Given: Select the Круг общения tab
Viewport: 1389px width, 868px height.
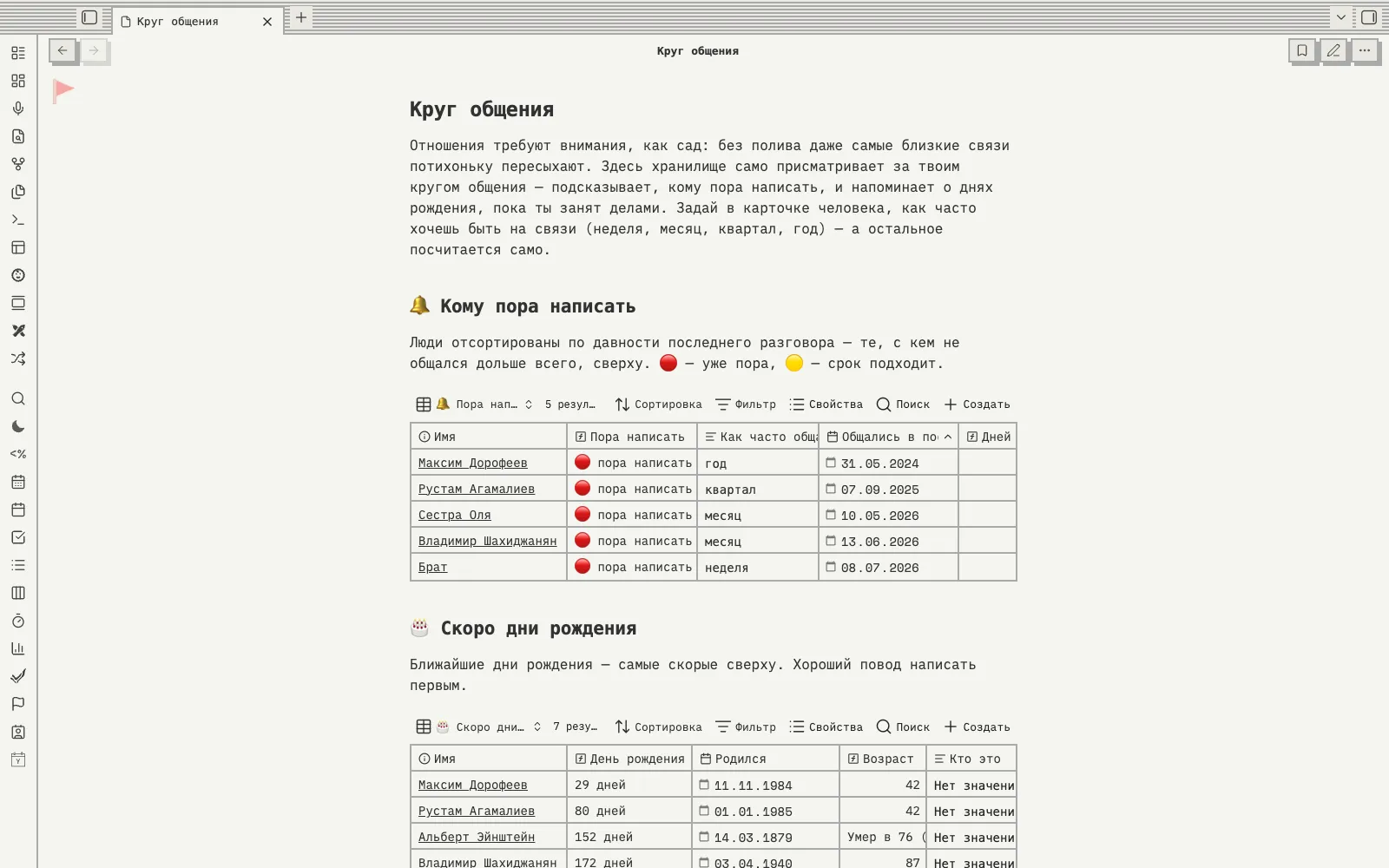Looking at the screenshot, I should [196, 22].
